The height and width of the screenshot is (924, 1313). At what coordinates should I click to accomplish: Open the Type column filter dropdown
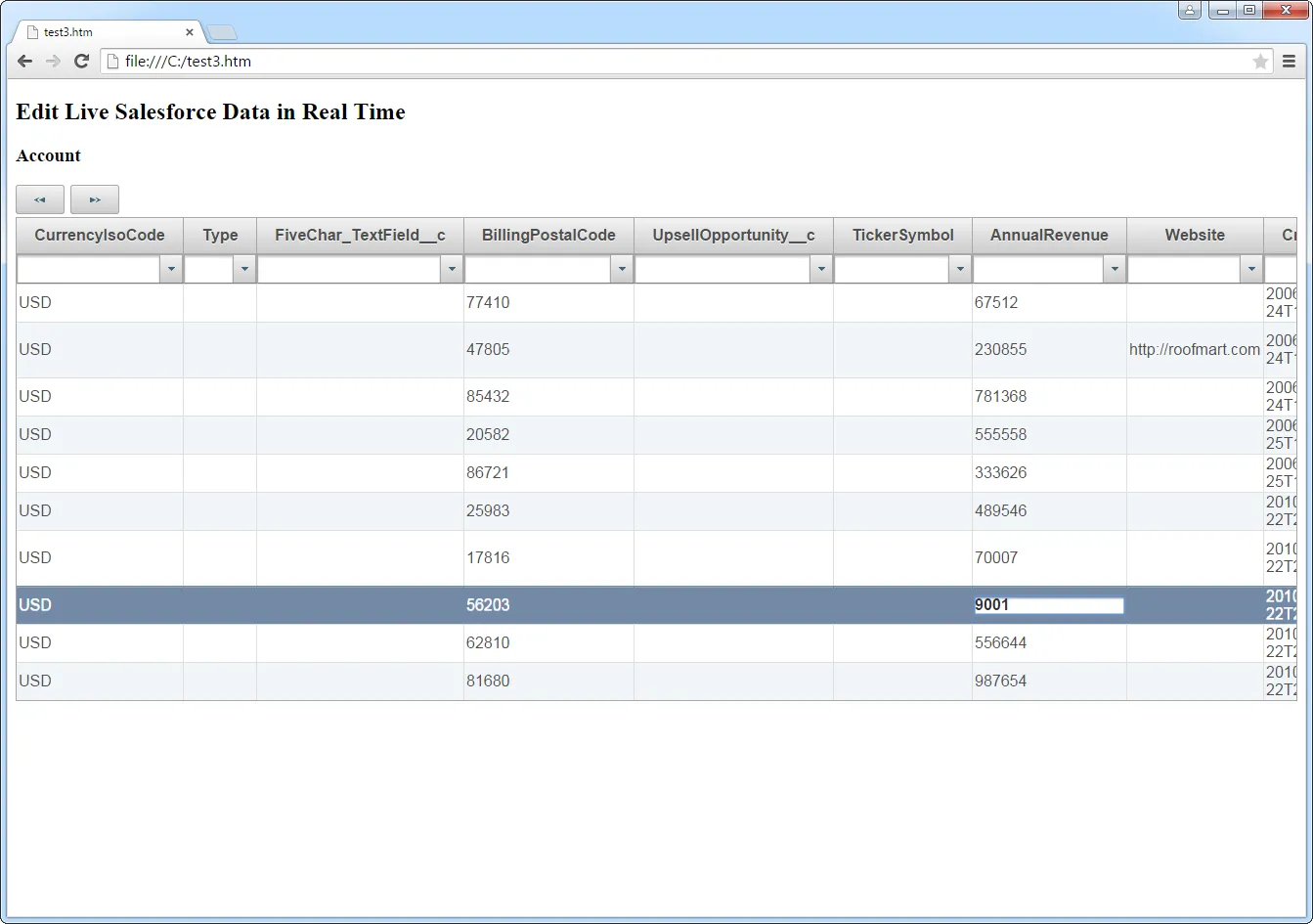pos(243,268)
